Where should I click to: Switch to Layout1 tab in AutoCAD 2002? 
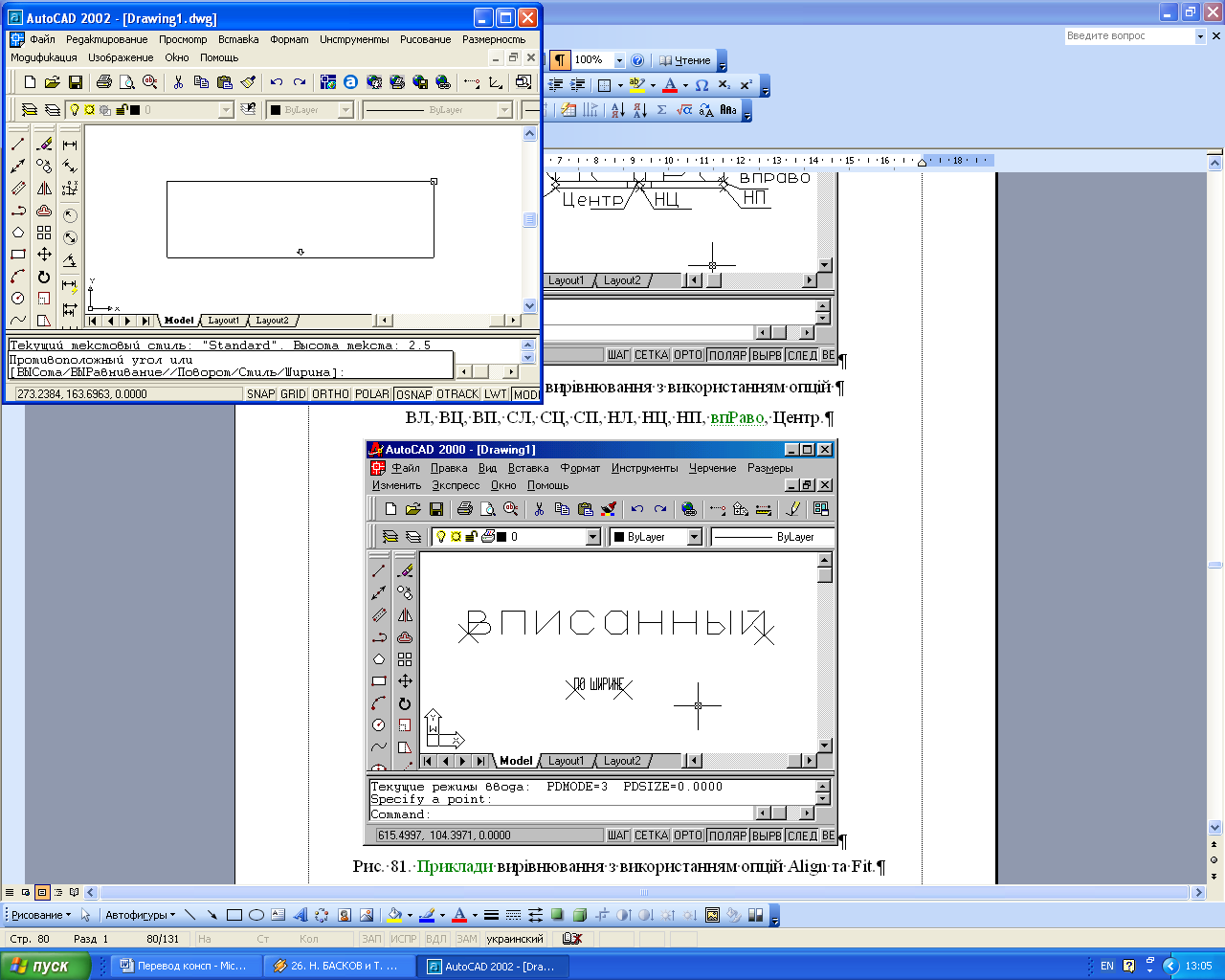click(x=224, y=321)
